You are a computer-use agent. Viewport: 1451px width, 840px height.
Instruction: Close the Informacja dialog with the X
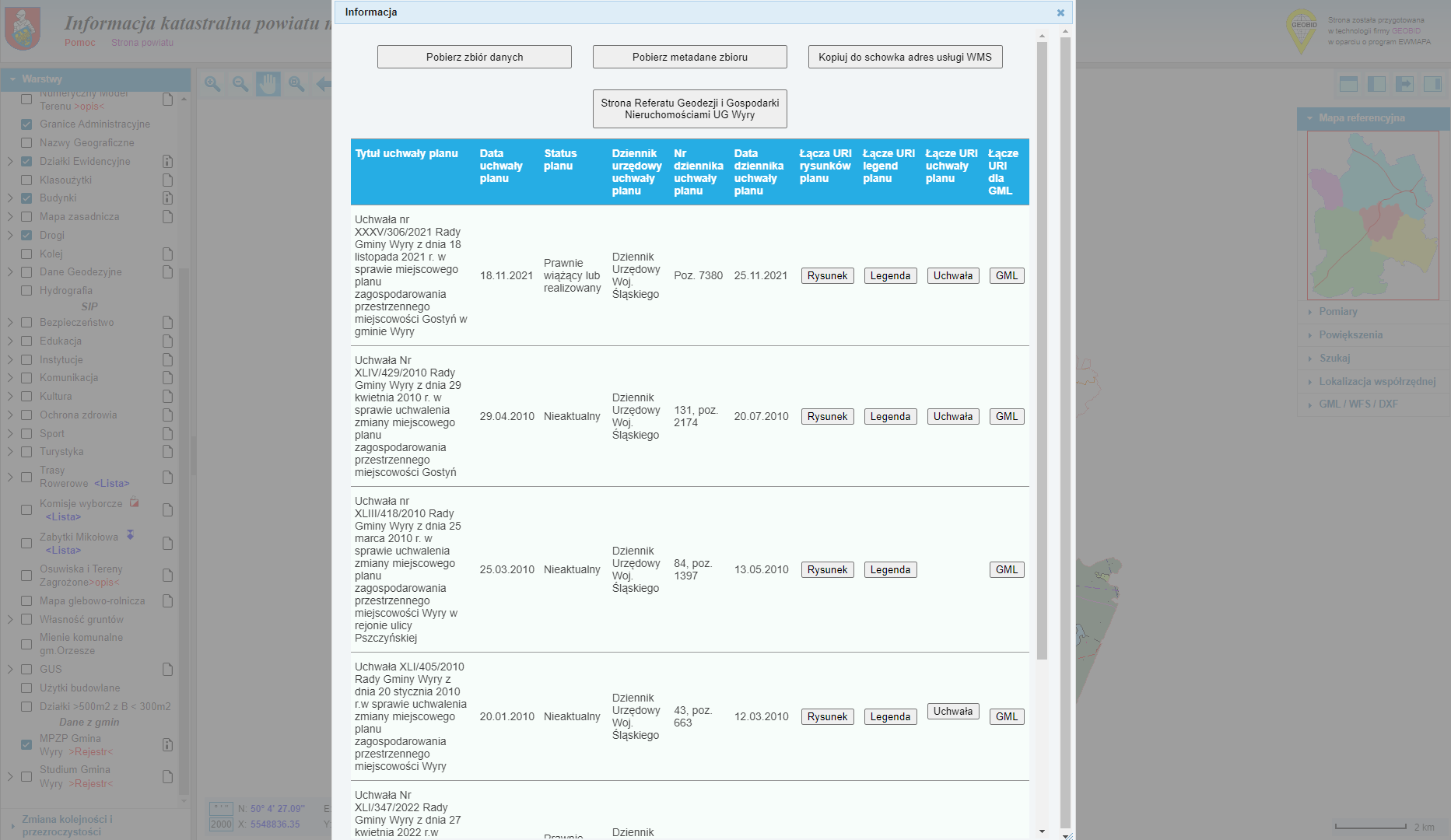[1060, 12]
